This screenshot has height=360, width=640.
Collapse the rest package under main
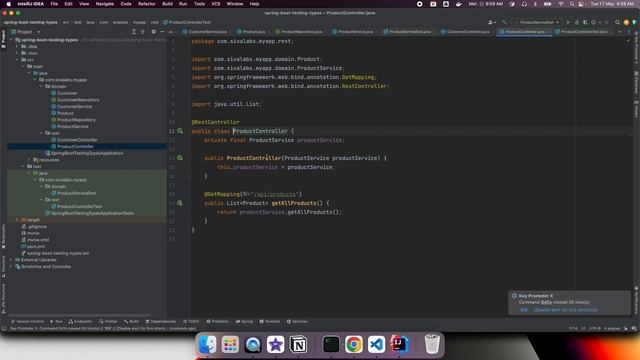pos(41,133)
